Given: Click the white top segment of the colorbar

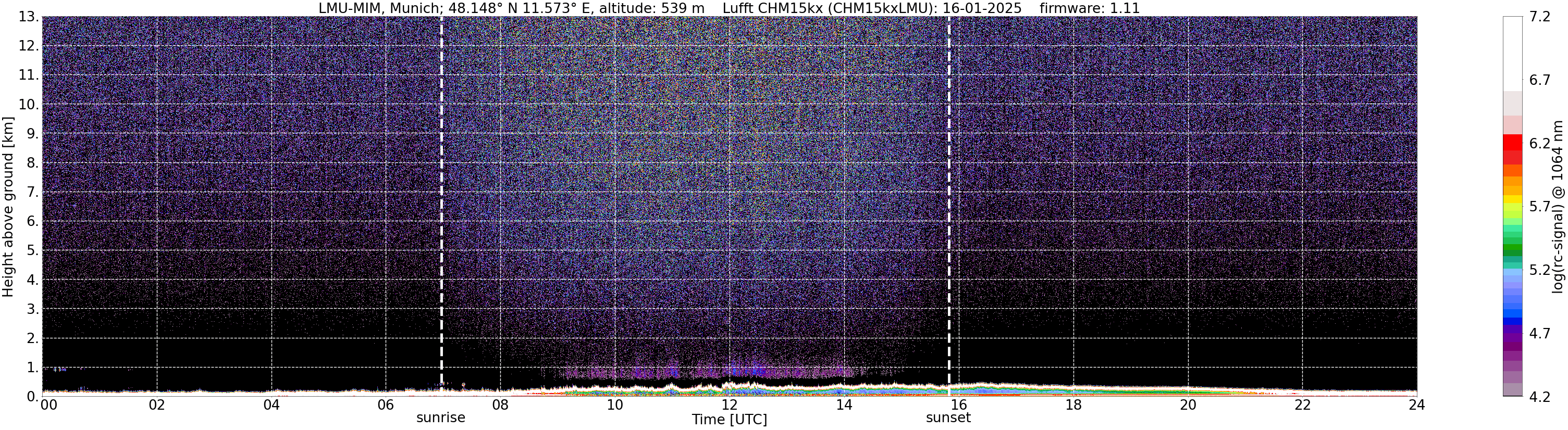Looking at the screenshot, I should tap(1512, 54).
